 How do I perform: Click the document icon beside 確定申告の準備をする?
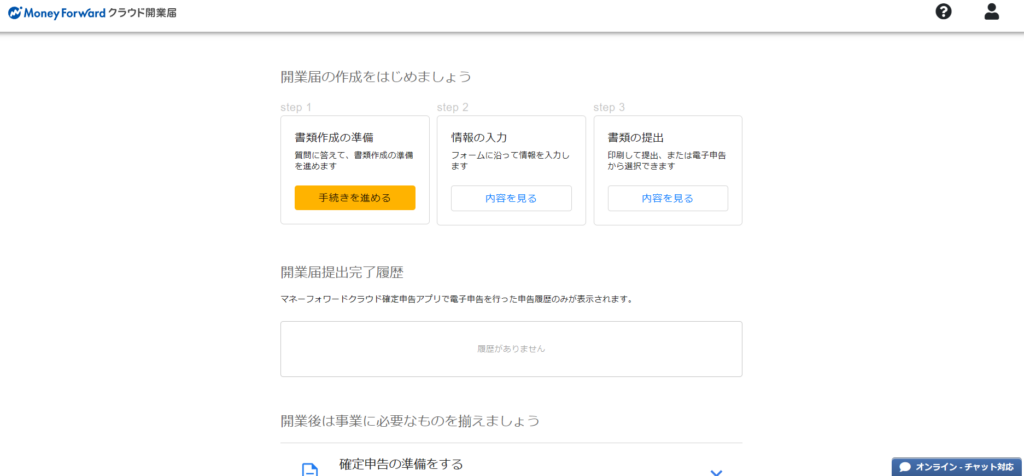tap(310, 470)
